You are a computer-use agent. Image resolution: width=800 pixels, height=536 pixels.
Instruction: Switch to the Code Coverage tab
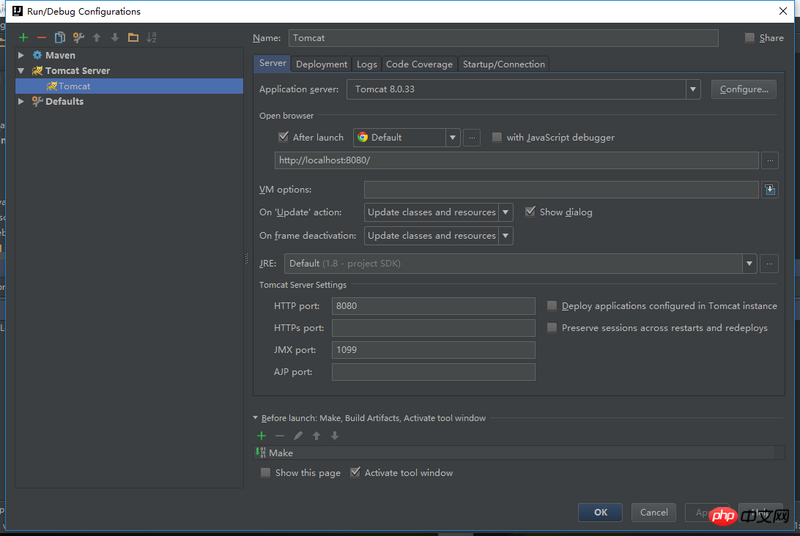tap(419, 64)
